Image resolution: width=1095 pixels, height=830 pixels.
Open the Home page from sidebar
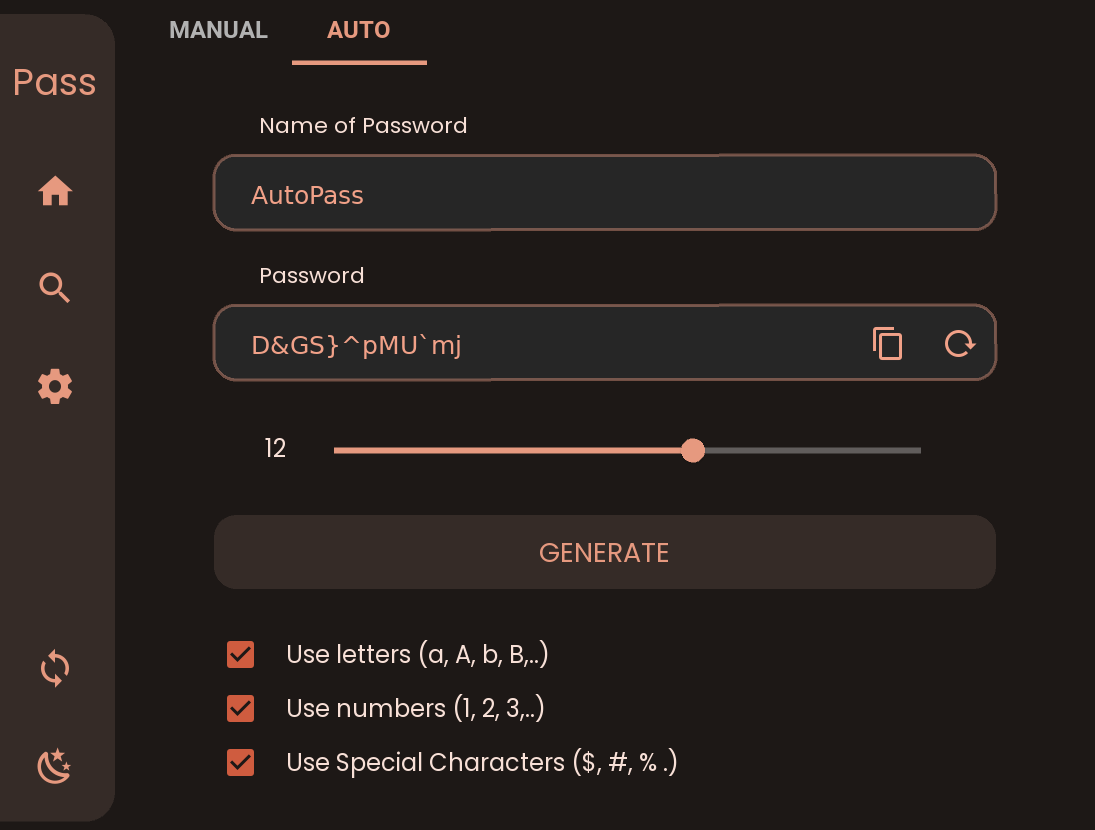click(55, 191)
